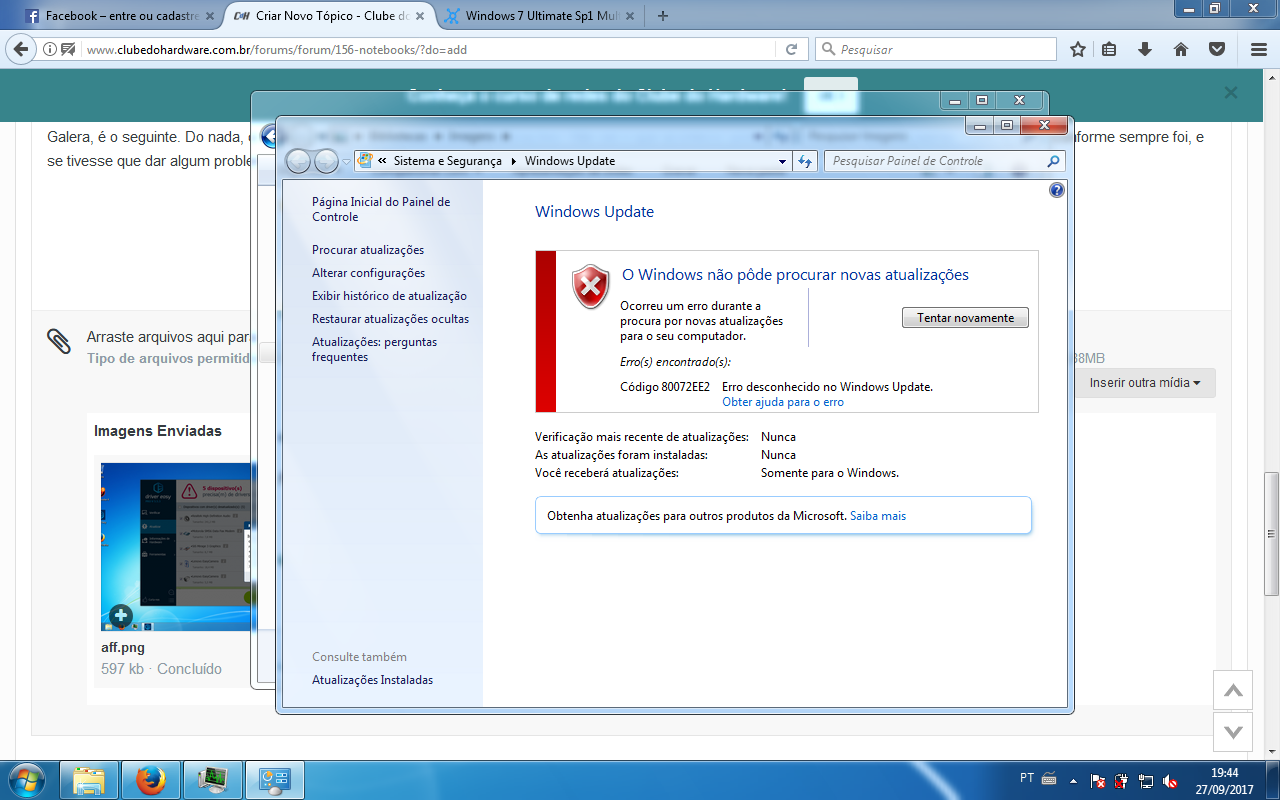Image resolution: width=1280 pixels, height=800 pixels.
Task: Expand the arrow after Sistema e Segurança breadcrumb
Action: pyautogui.click(x=514, y=161)
